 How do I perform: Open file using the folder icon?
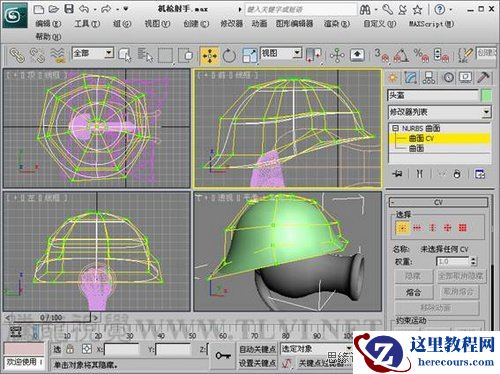[x=54, y=9]
